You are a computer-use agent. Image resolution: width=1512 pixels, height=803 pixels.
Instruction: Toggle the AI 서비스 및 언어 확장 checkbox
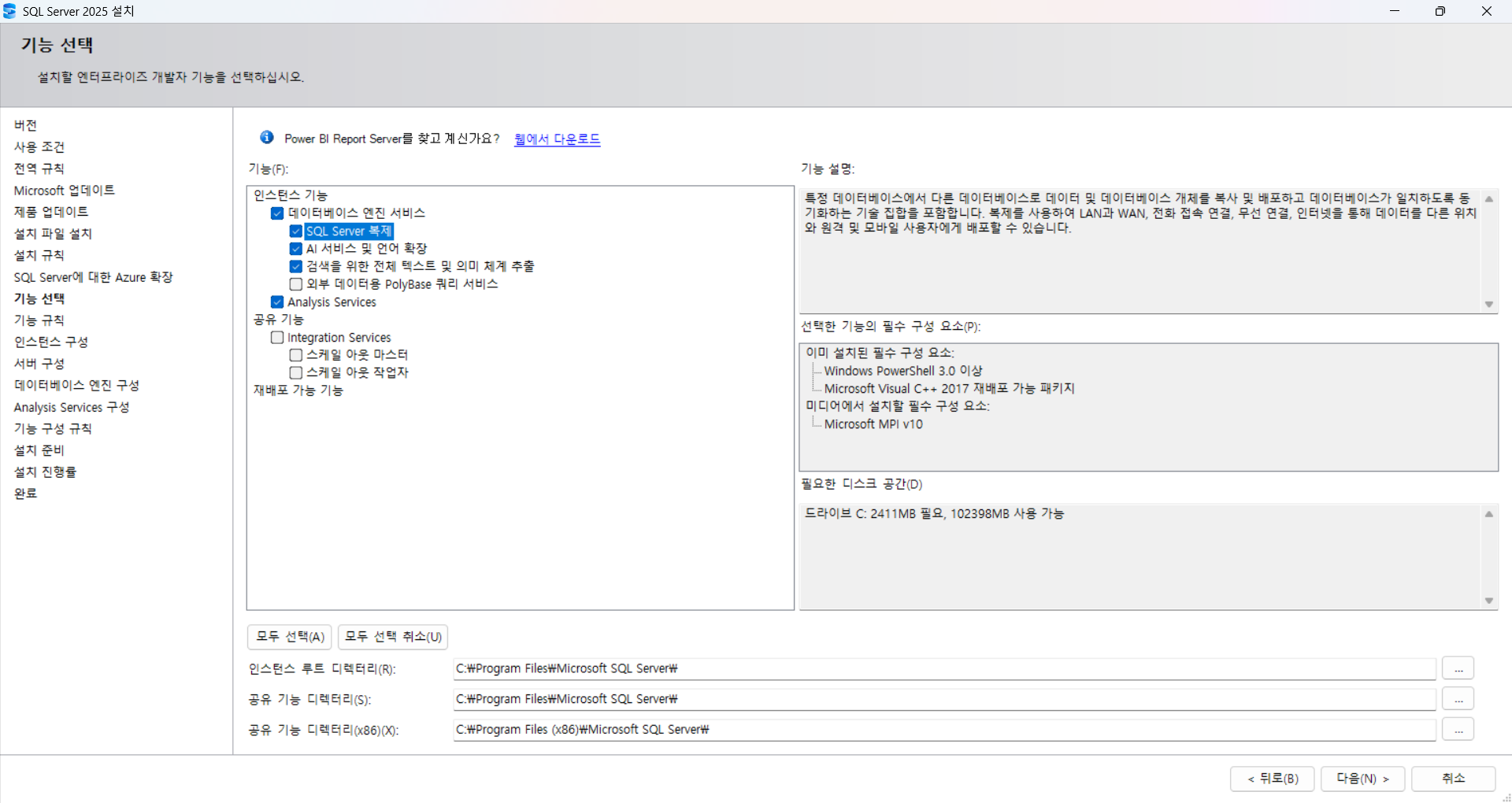296,249
